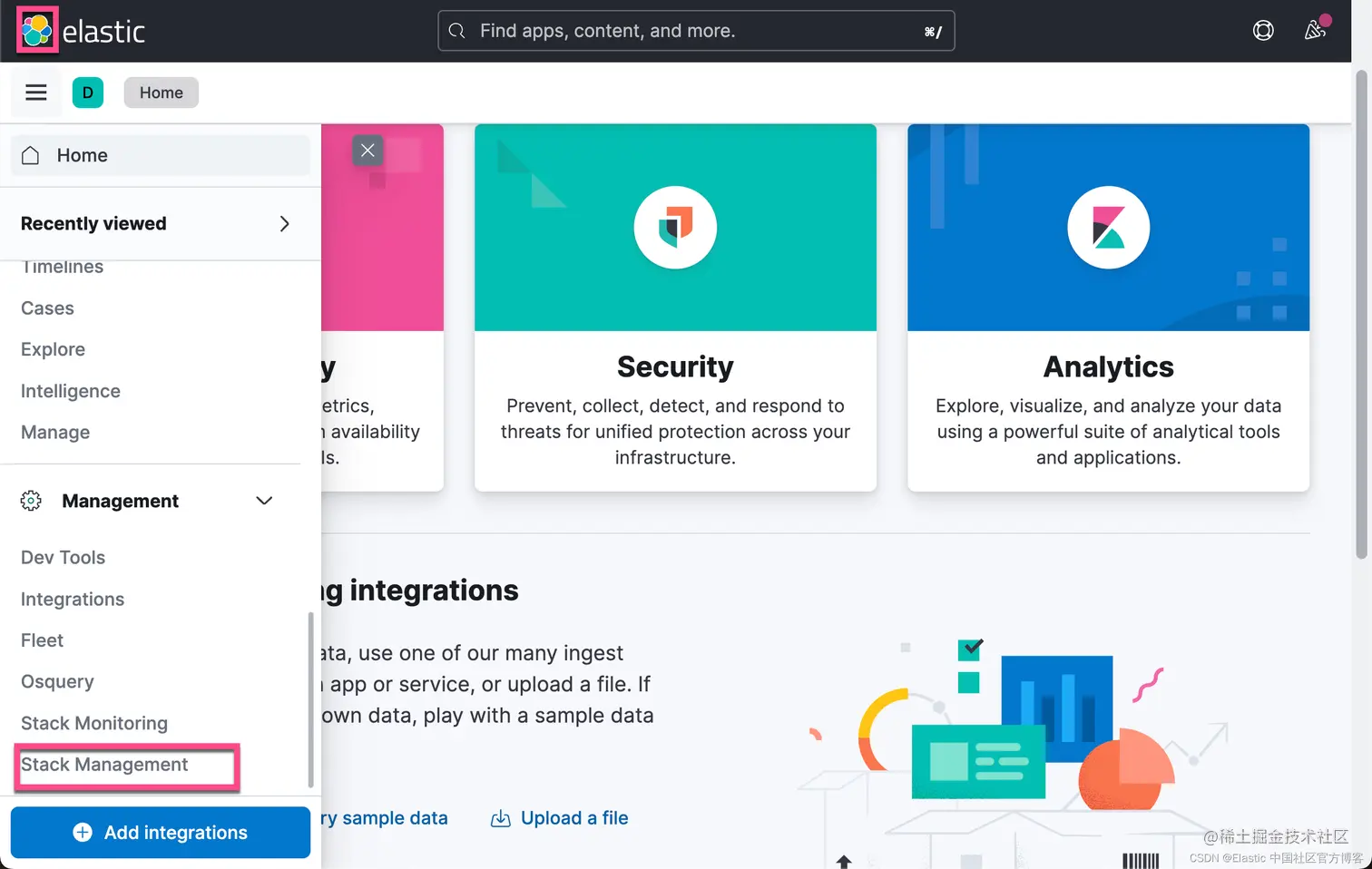This screenshot has width=1372, height=869.
Task: Open Timelines in the side nav
Action: click(62, 268)
